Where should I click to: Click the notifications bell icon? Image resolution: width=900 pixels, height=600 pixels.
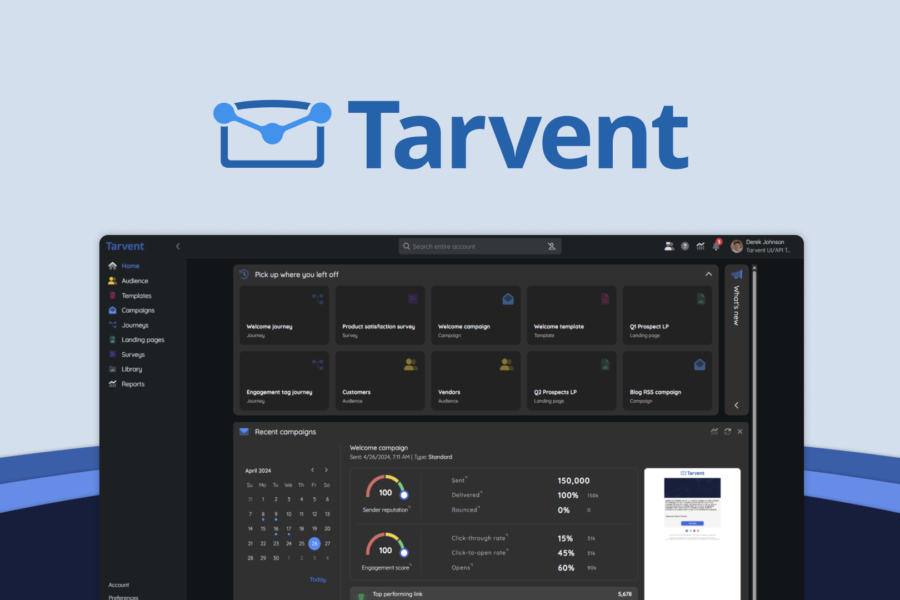[716, 246]
